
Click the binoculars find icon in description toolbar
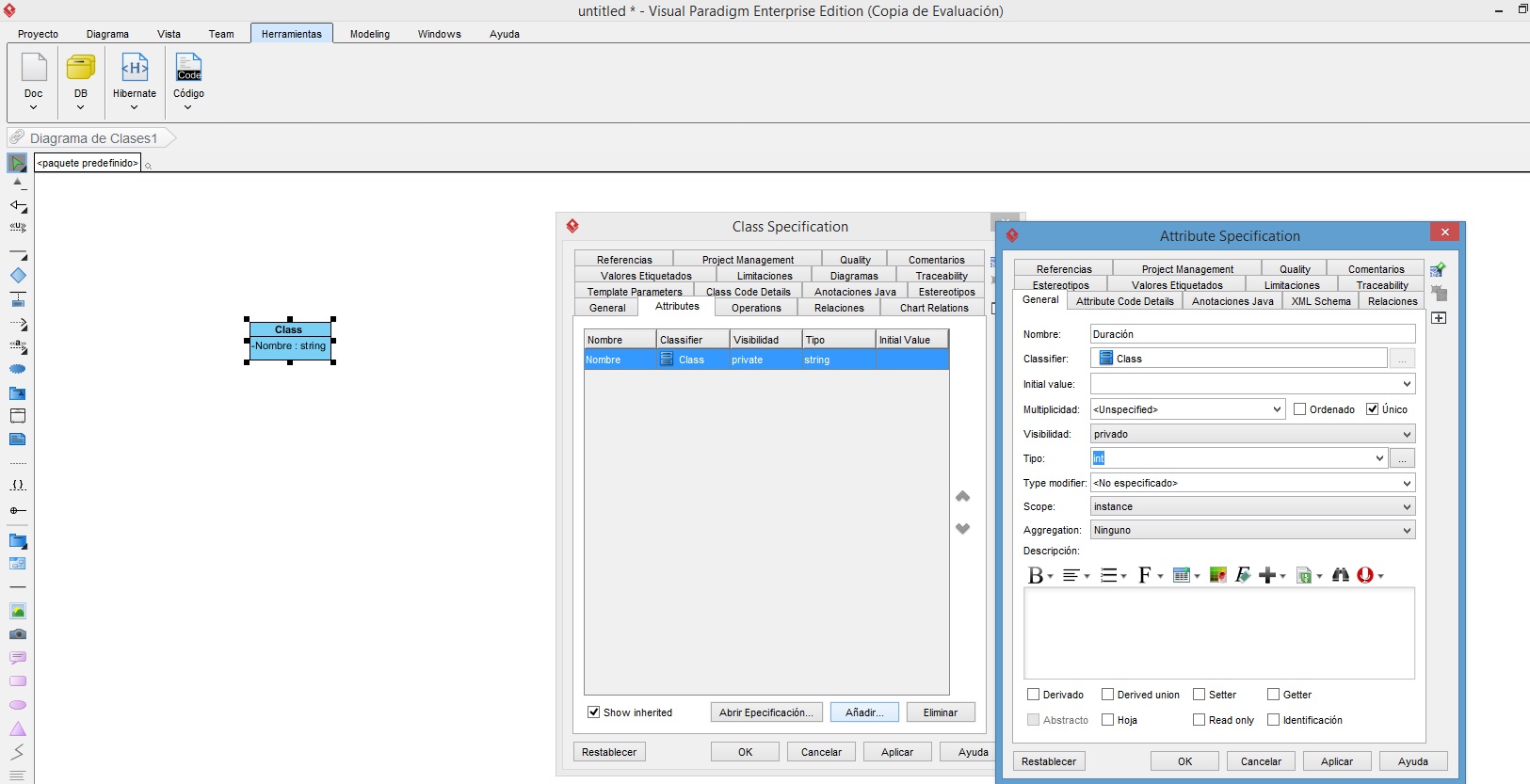pos(1341,575)
